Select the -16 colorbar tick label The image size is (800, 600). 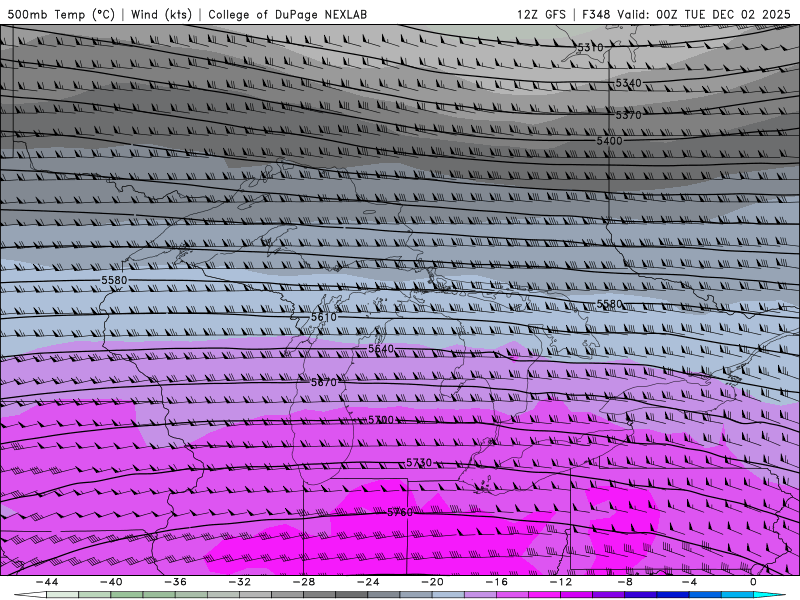496,582
